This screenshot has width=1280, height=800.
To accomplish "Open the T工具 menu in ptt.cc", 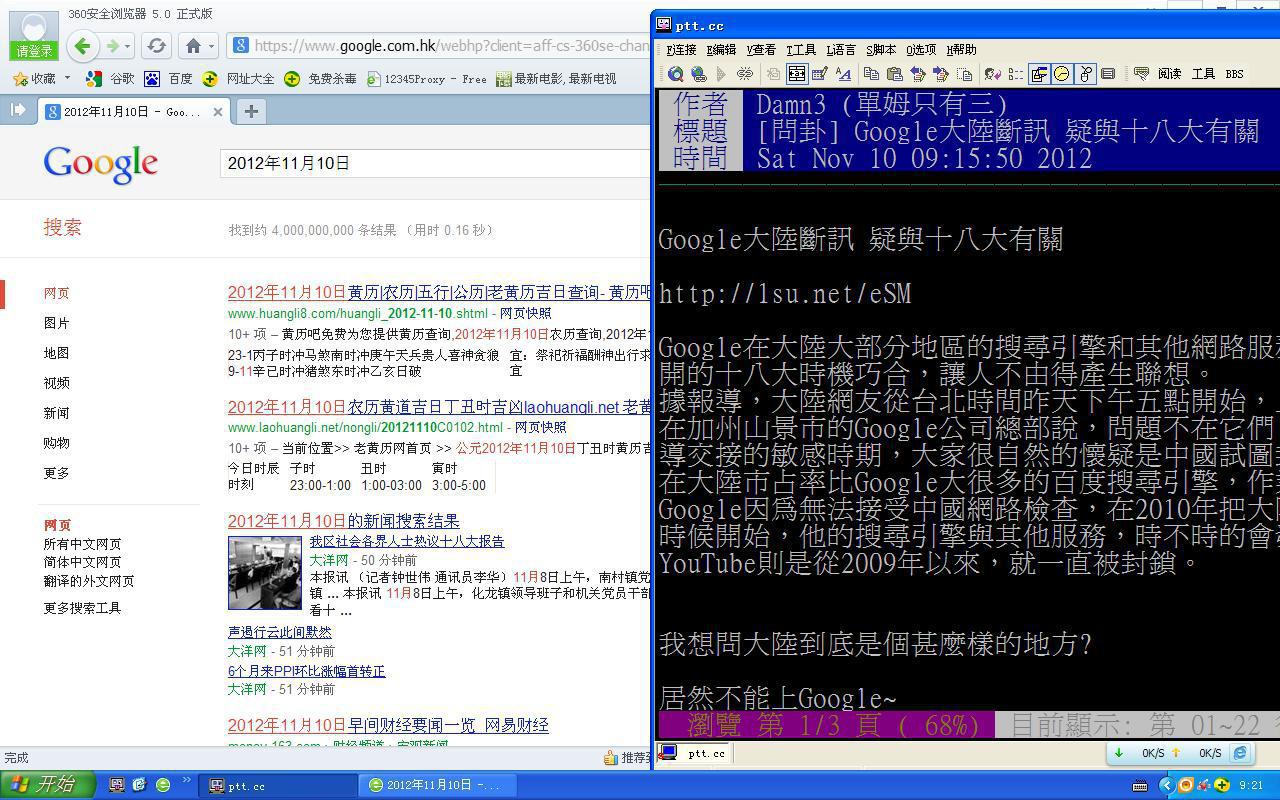I will point(801,50).
